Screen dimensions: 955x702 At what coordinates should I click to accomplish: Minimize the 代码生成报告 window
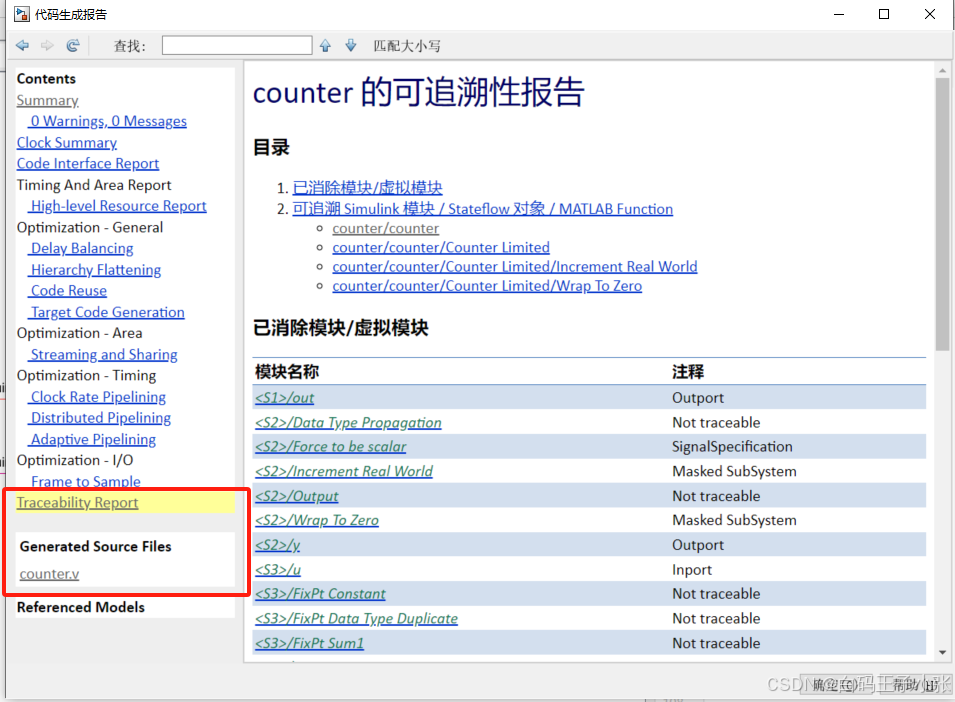(839, 14)
